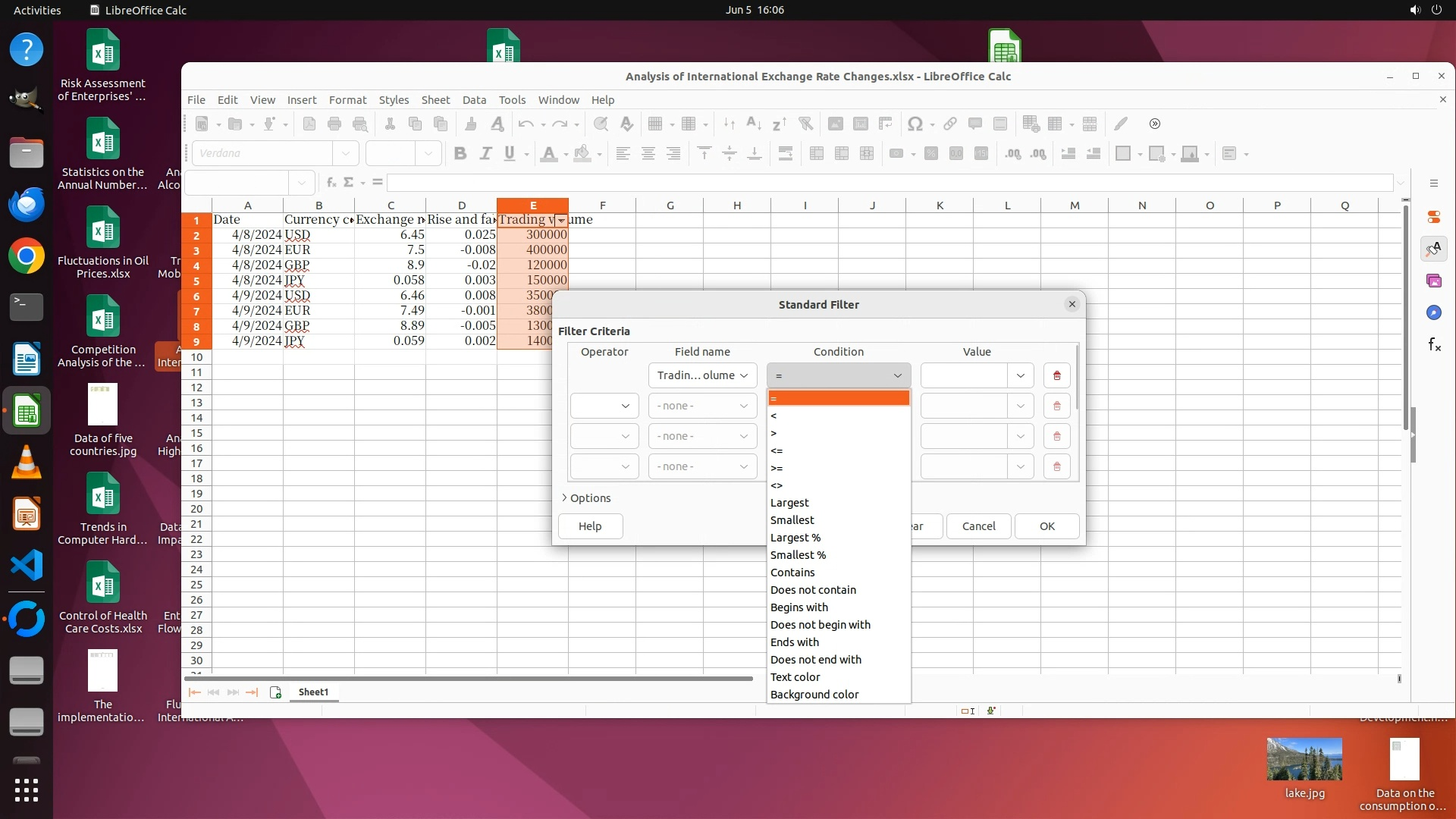
Task: Delete first filter criteria row with trash icon
Action: pyautogui.click(x=1056, y=375)
